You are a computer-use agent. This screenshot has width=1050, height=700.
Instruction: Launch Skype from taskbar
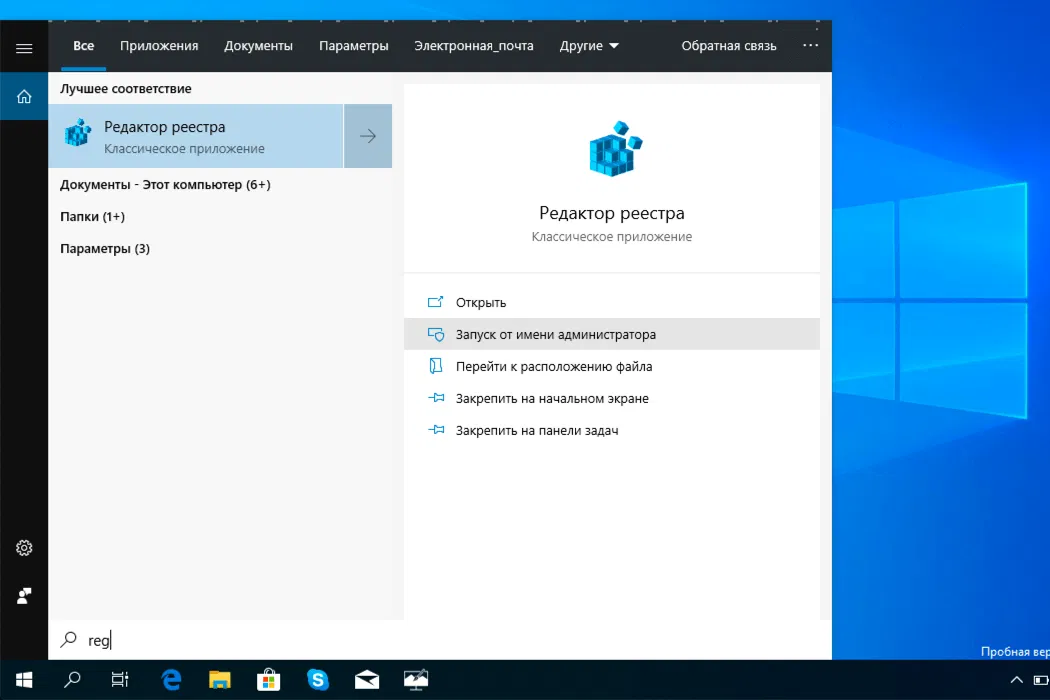[318, 680]
